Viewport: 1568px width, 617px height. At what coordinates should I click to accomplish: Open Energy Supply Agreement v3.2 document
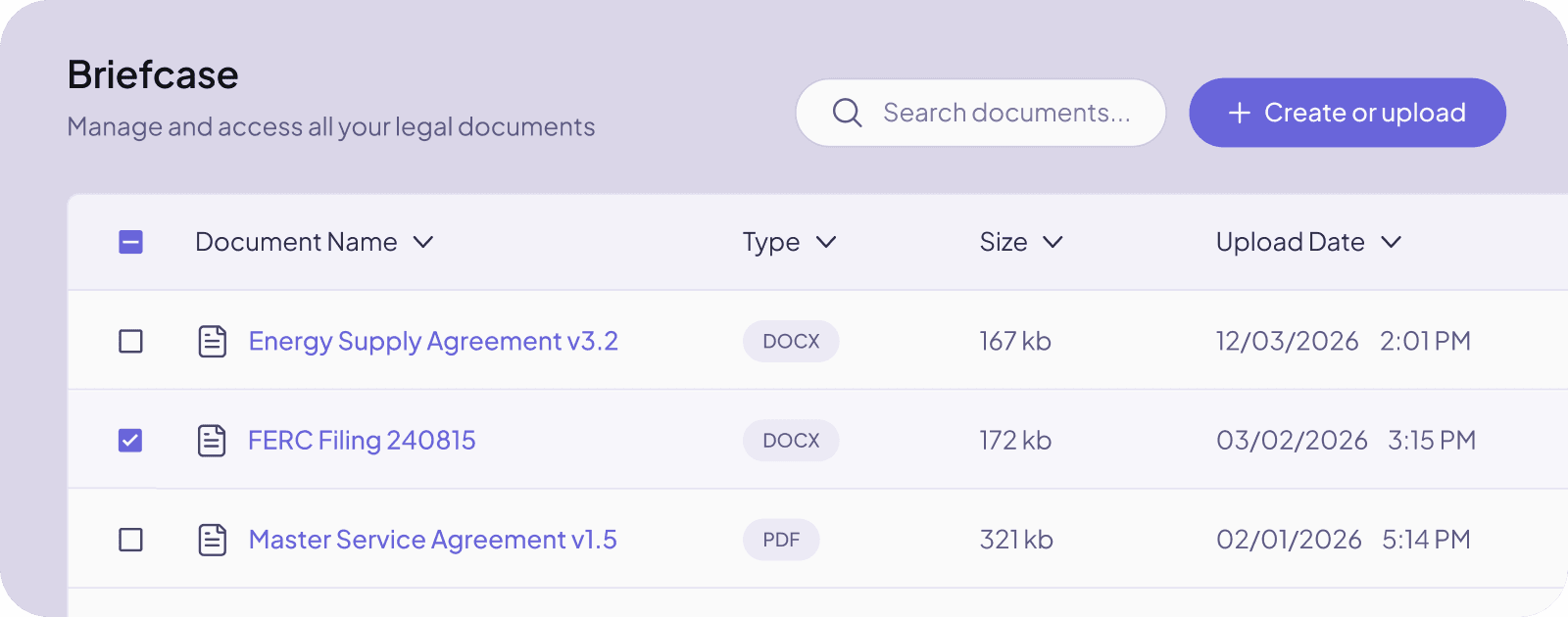point(433,341)
